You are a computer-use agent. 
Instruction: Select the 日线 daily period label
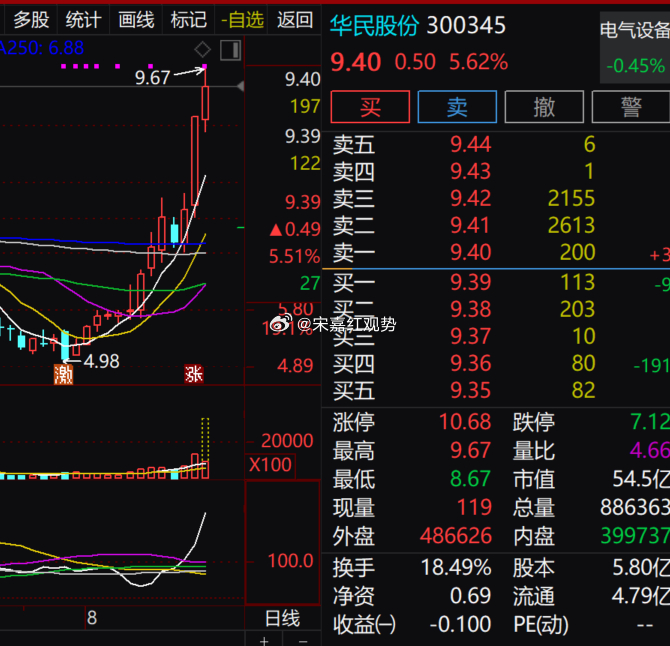[x=282, y=618]
